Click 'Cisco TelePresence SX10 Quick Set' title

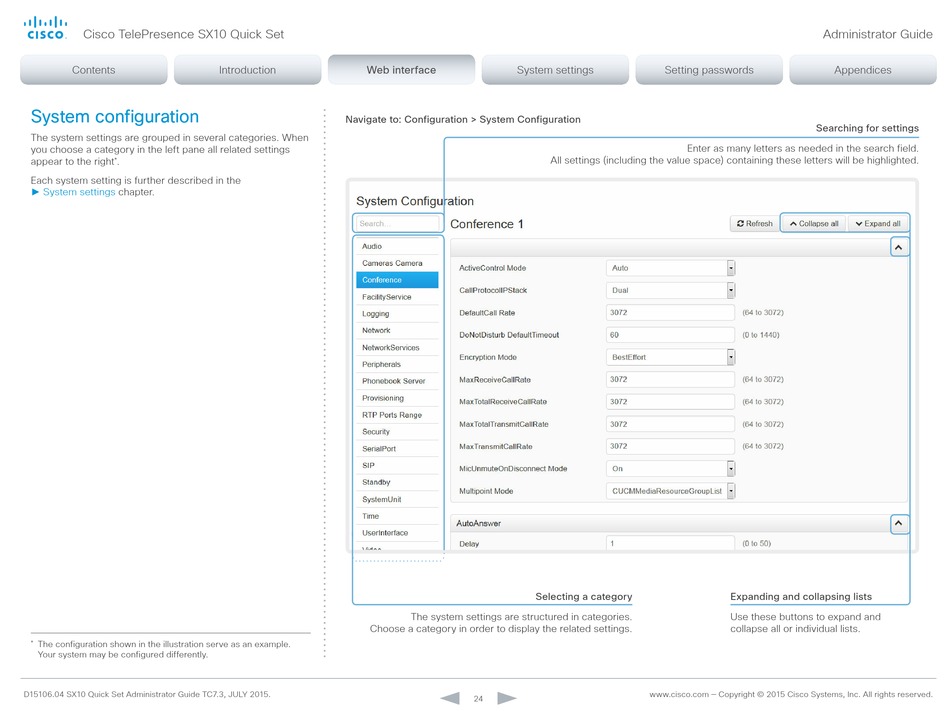184,35
